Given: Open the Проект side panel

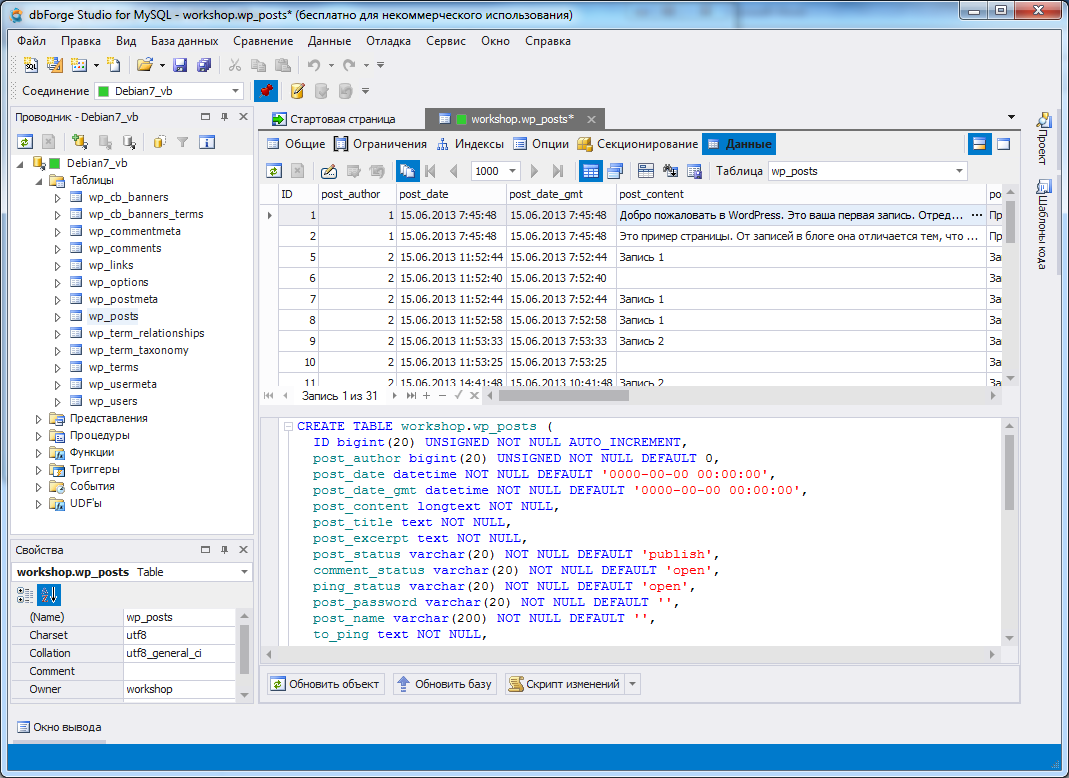Looking at the screenshot, I should pos(1043,139).
